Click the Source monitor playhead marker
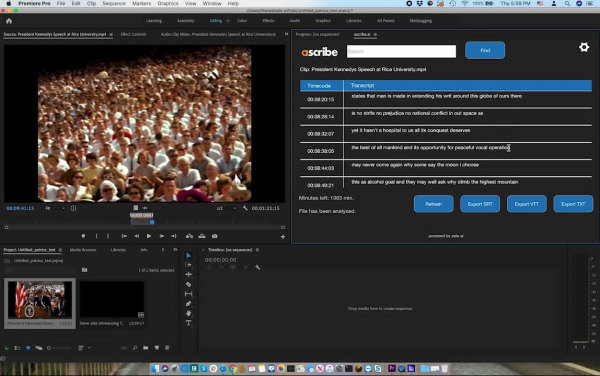The width and height of the screenshot is (600, 376). pos(152,222)
